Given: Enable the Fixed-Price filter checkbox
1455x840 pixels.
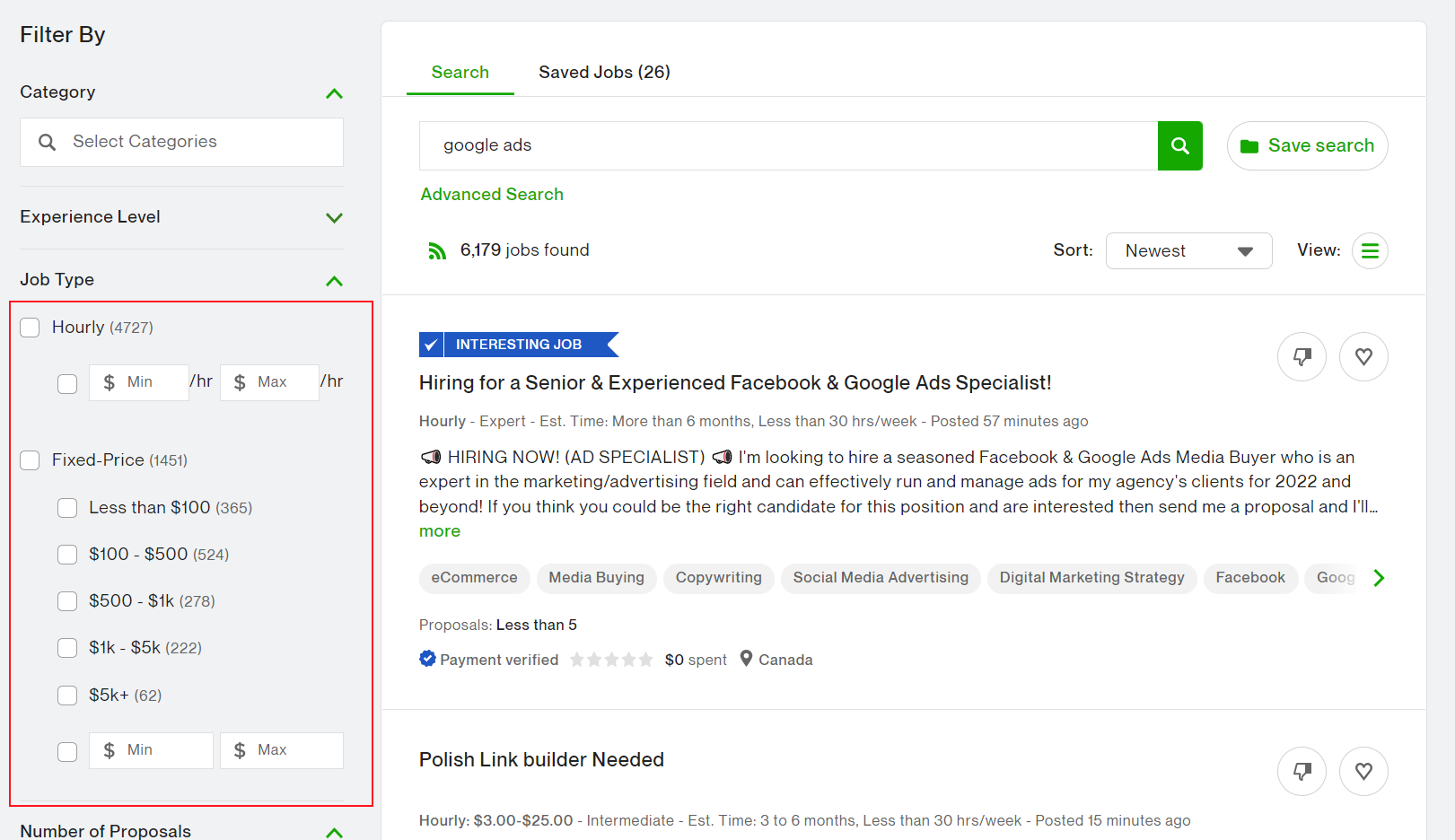Looking at the screenshot, I should (x=30, y=459).
